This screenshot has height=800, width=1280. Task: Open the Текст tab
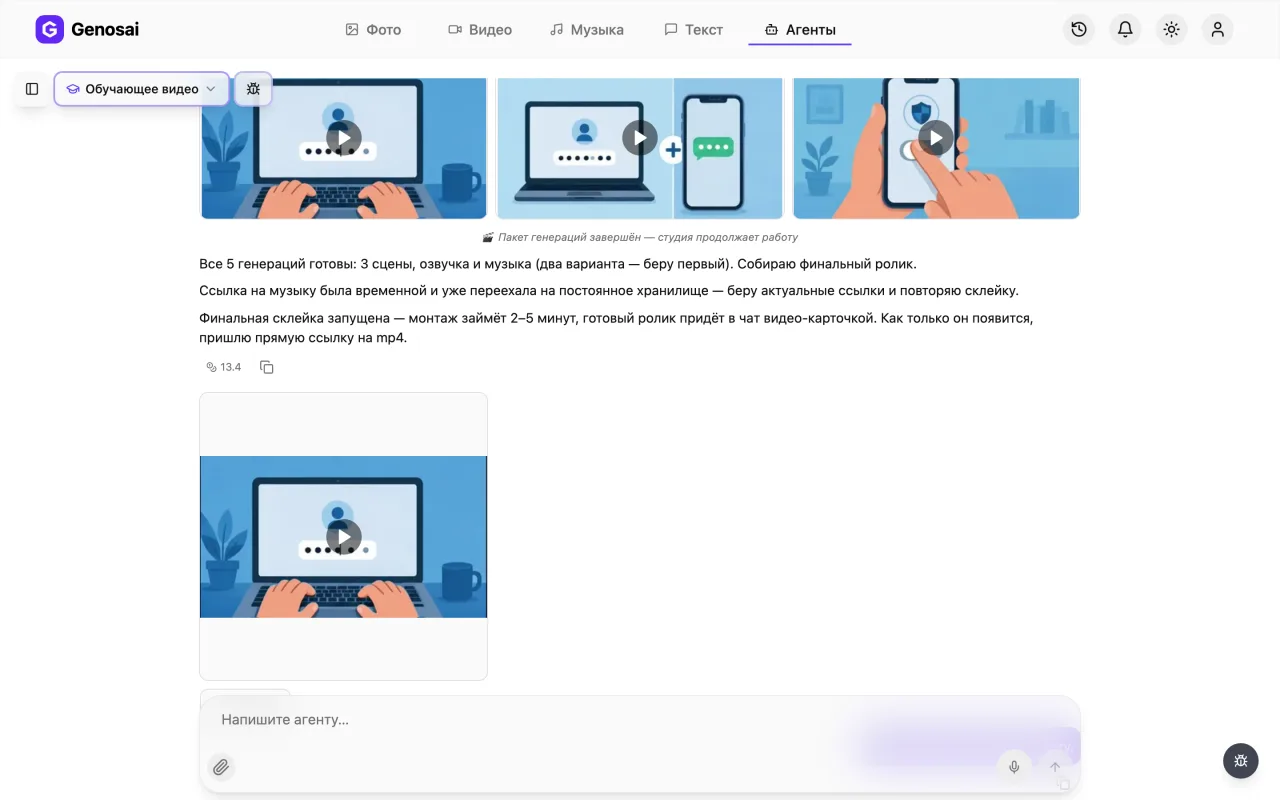click(x=693, y=30)
